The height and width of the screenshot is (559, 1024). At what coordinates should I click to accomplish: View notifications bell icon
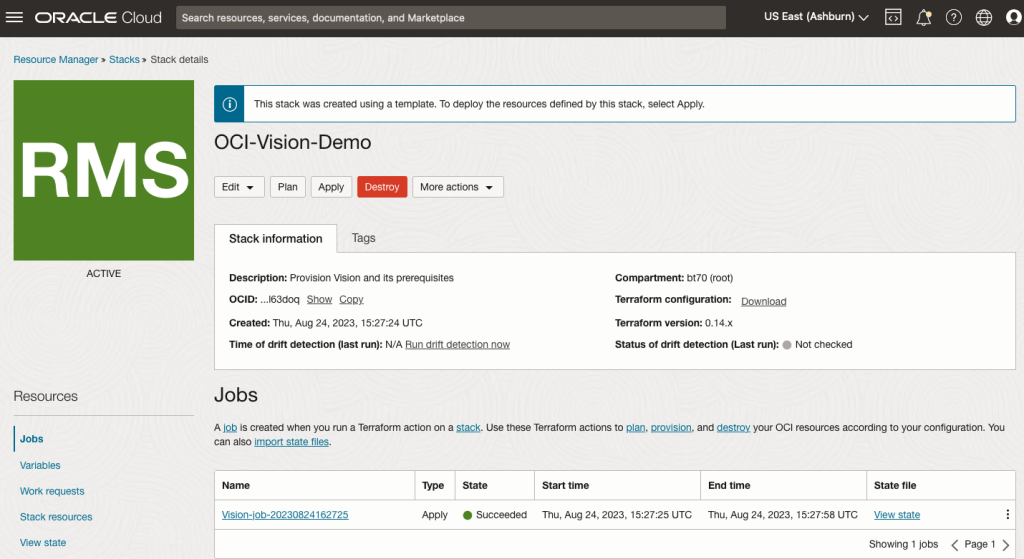click(924, 18)
